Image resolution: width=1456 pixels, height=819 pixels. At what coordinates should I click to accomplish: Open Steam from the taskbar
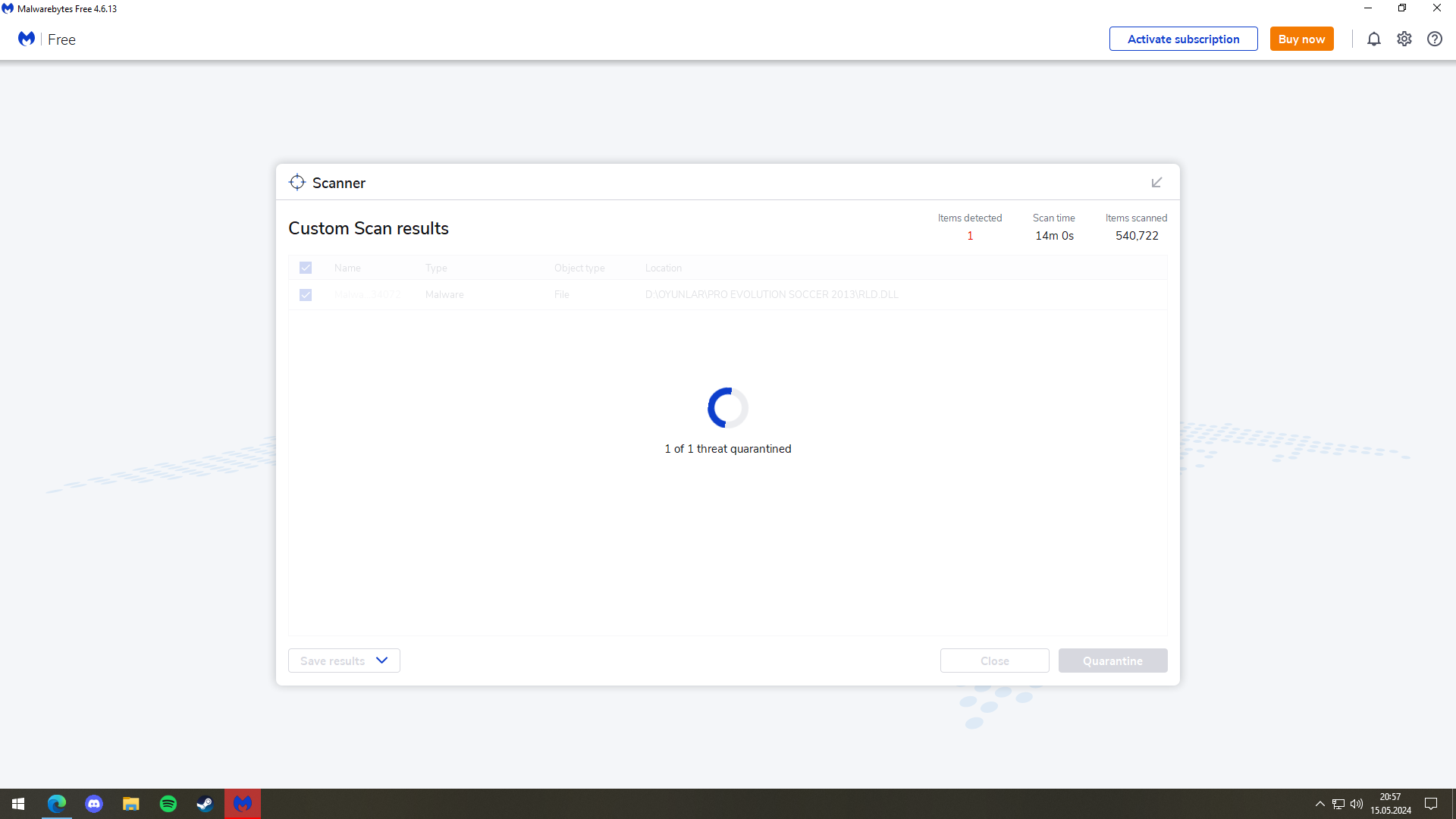click(x=206, y=804)
